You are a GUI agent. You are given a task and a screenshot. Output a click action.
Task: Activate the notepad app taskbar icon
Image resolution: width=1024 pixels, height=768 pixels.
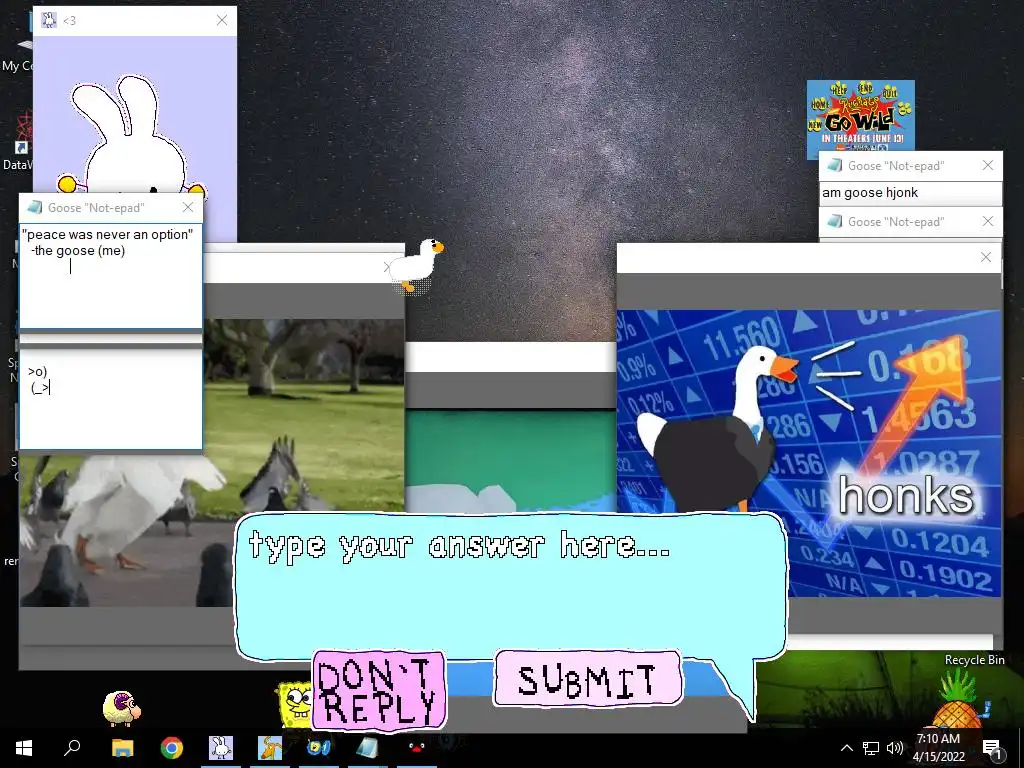click(368, 748)
